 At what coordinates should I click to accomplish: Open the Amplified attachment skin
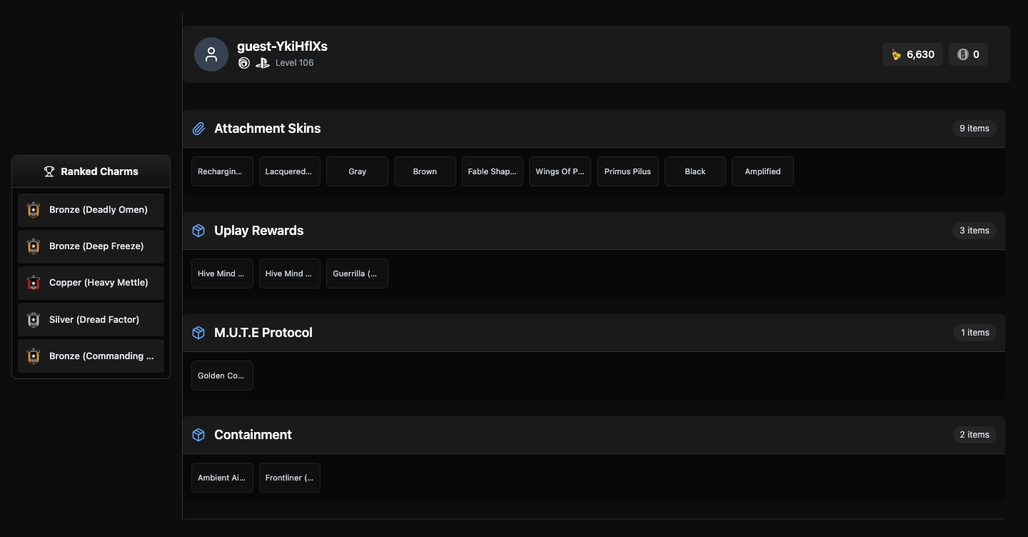click(762, 171)
